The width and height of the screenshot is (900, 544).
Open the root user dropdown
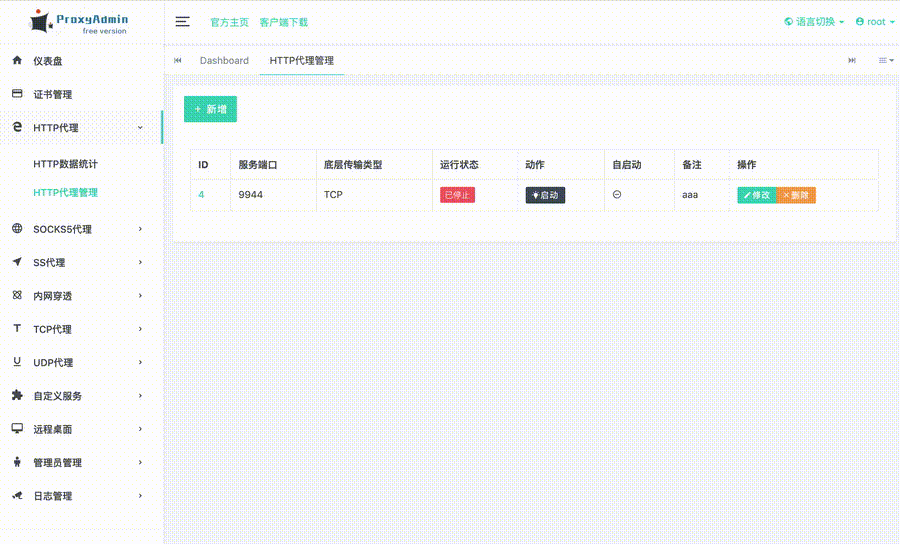[875, 22]
